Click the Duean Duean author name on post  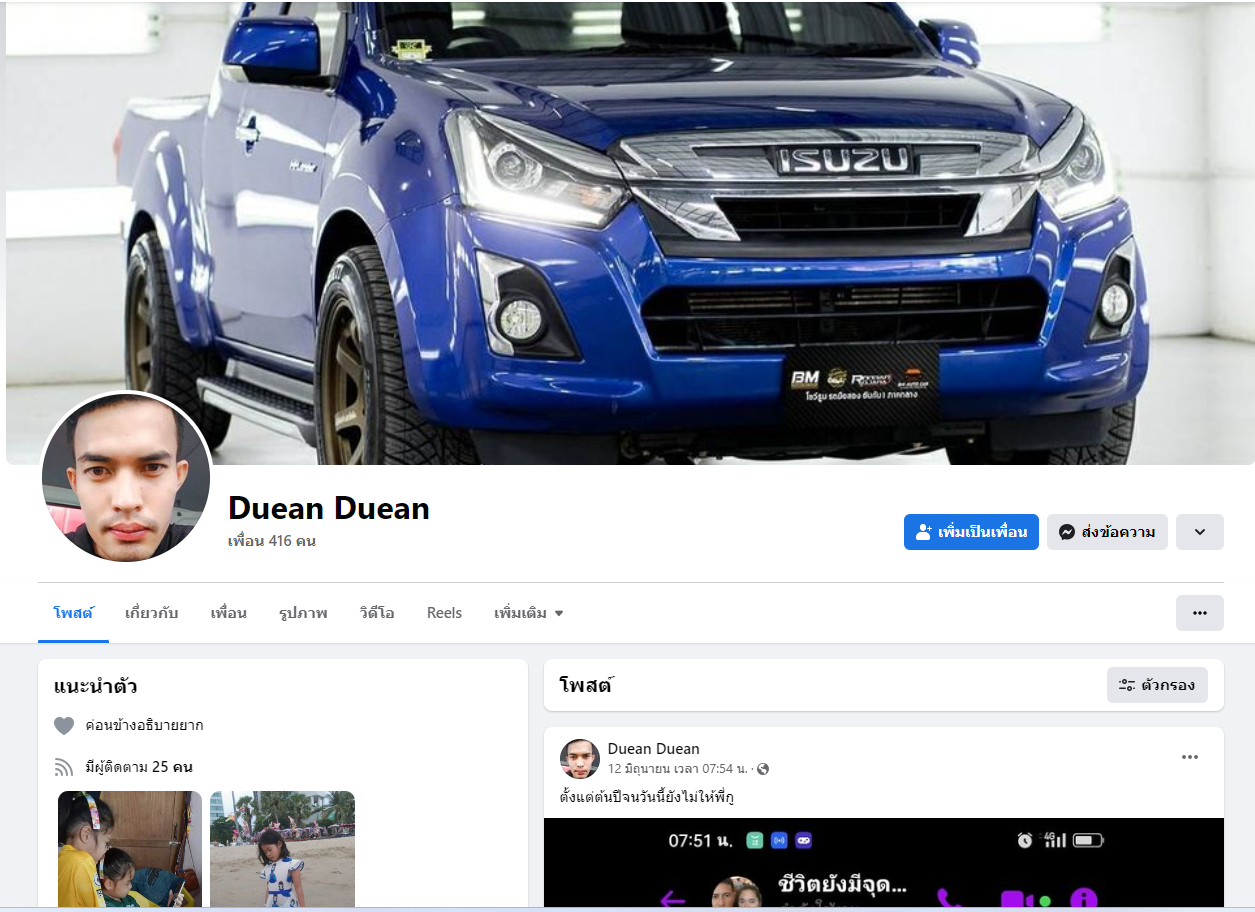click(654, 749)
